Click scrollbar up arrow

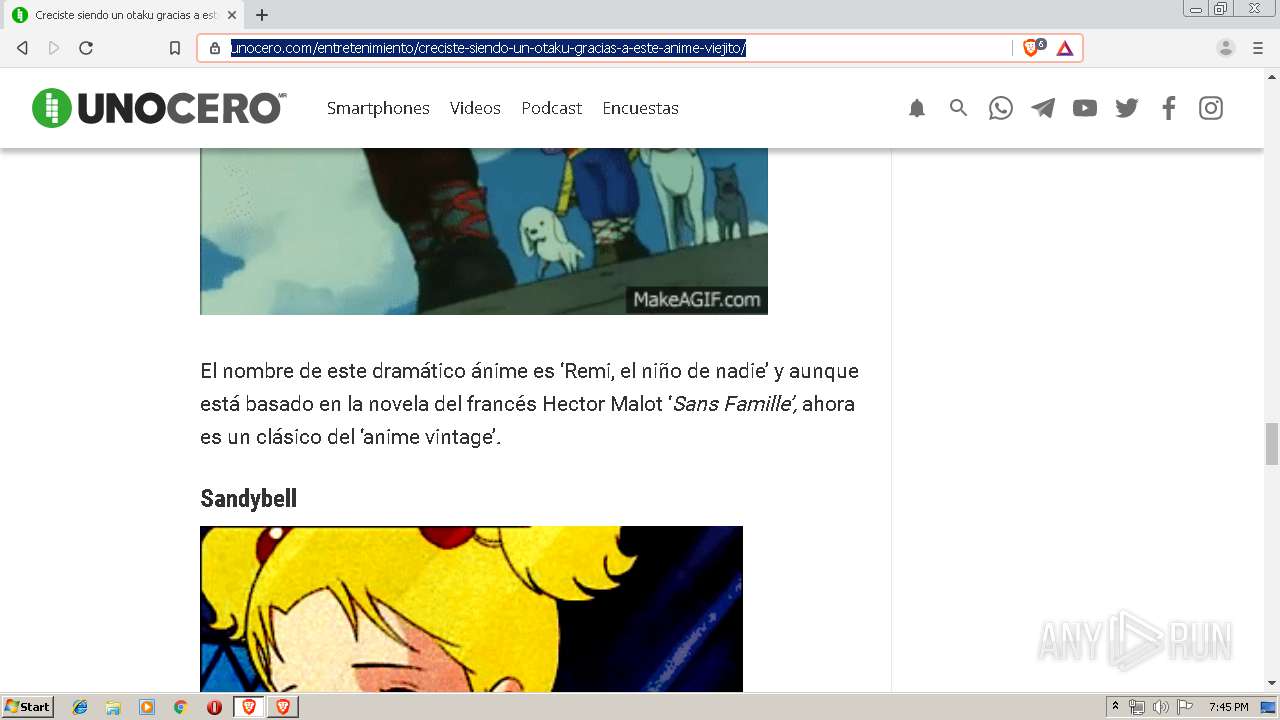[x=1272, y=75]
